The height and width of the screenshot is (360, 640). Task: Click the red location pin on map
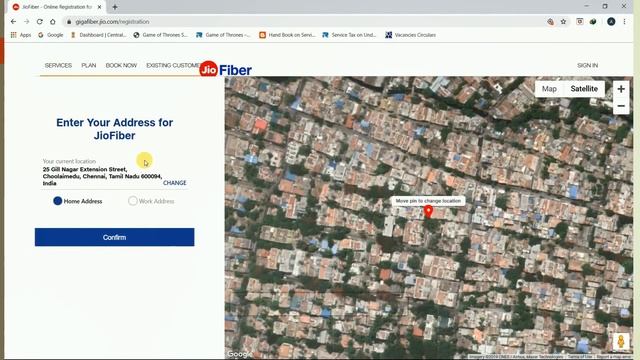[x=428, y=212]
